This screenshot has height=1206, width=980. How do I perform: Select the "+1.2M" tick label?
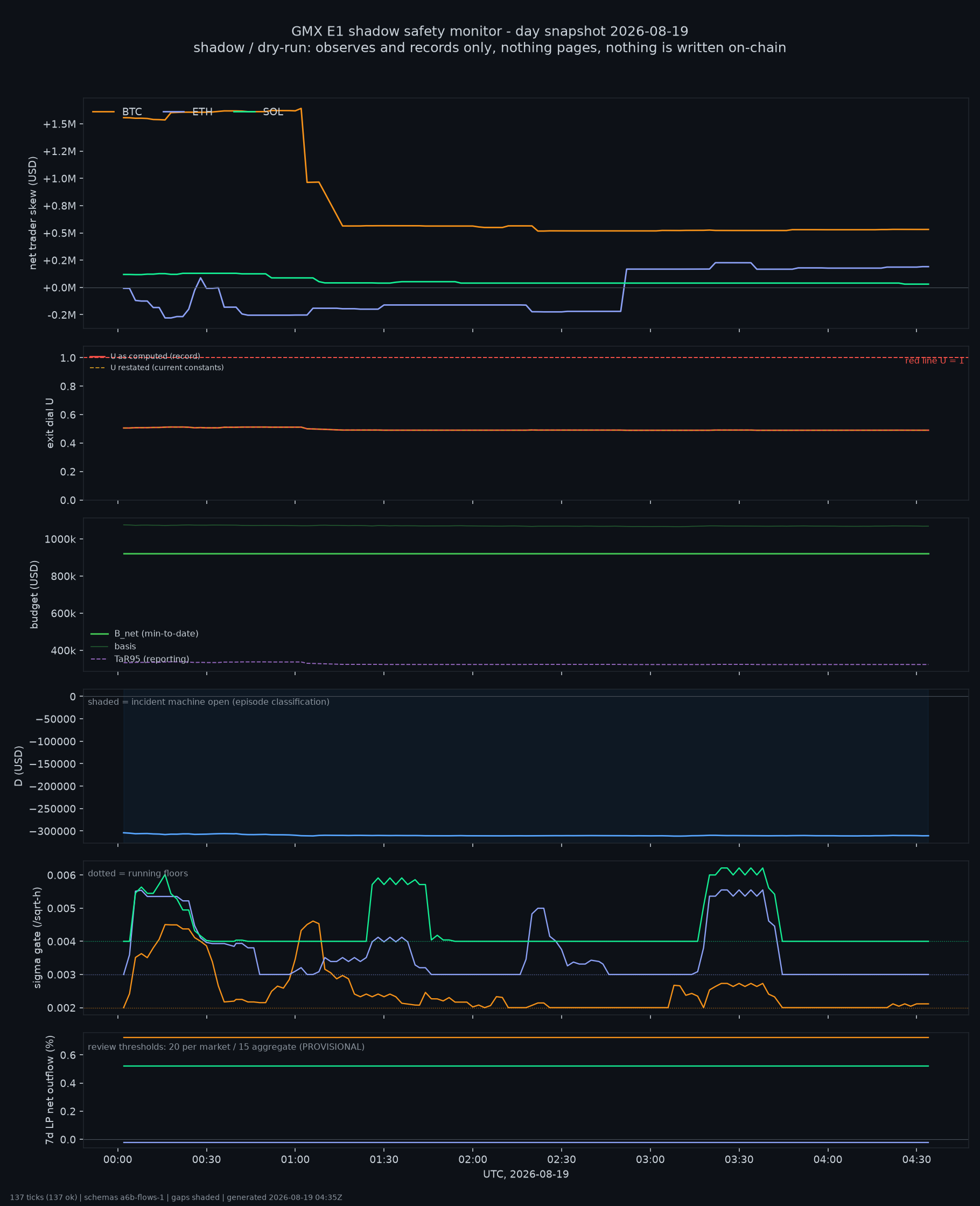(59, 151)
